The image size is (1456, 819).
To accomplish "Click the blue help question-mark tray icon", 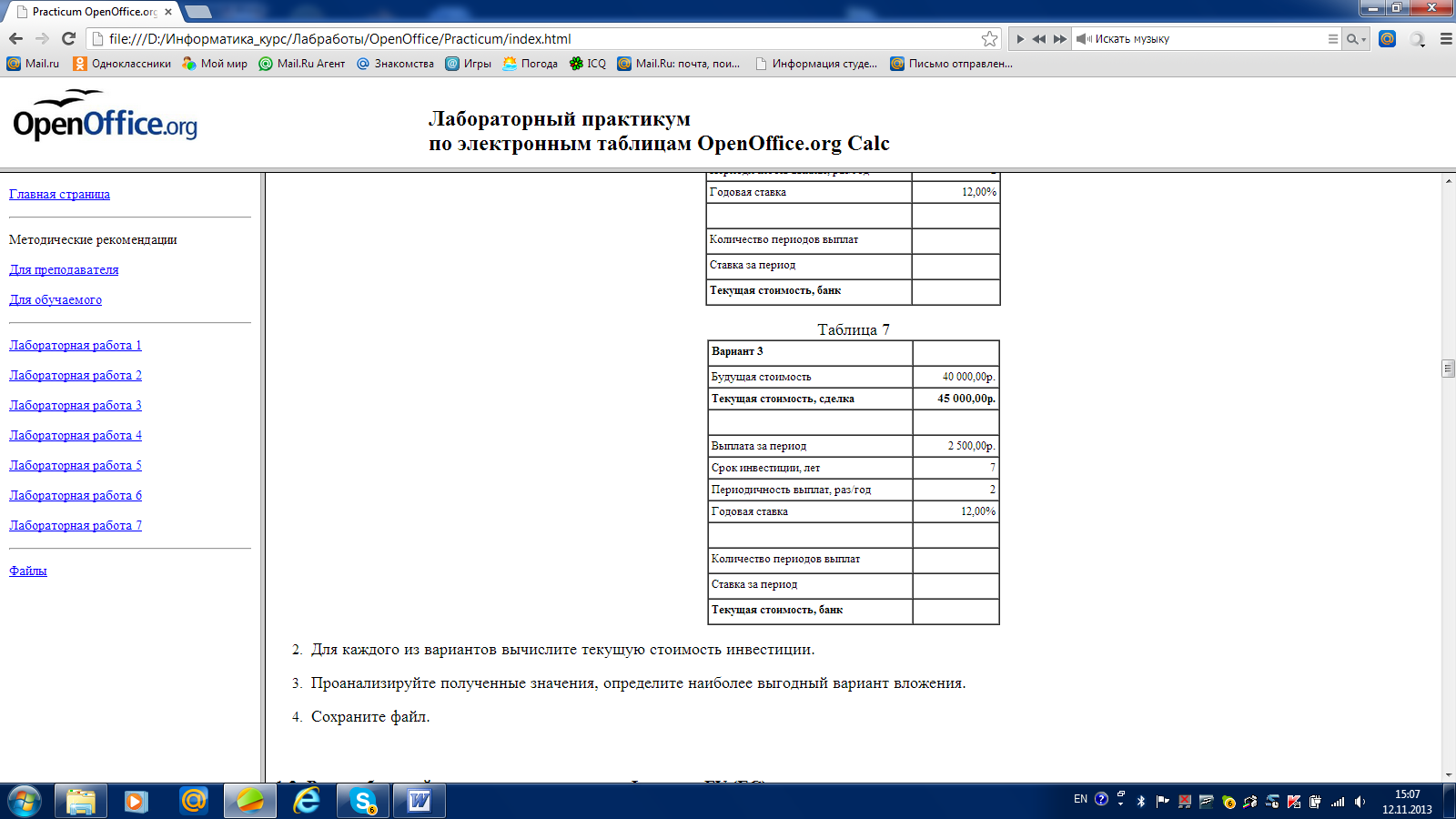I will pos(1101,799).
